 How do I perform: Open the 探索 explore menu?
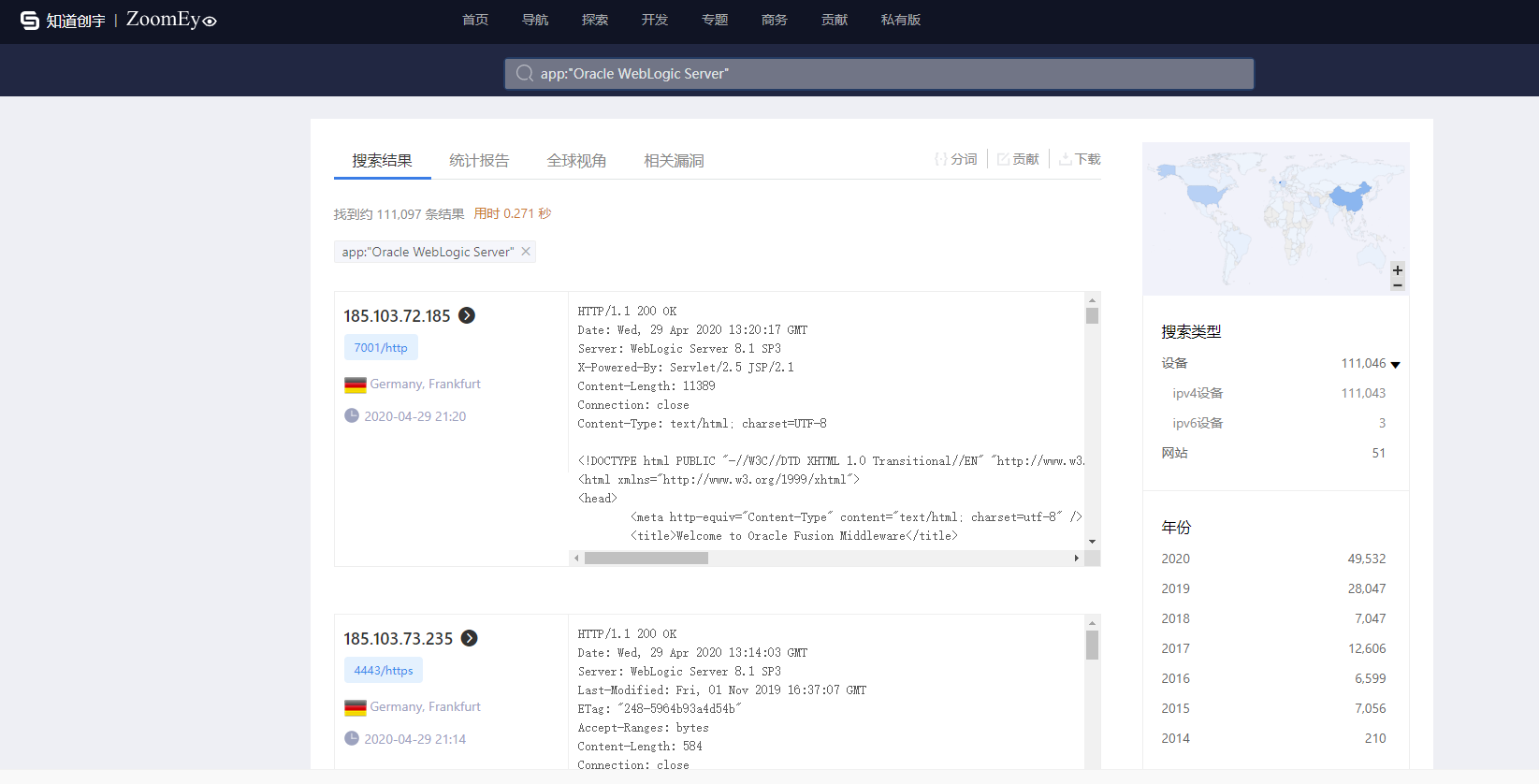(x=595, y=20)
